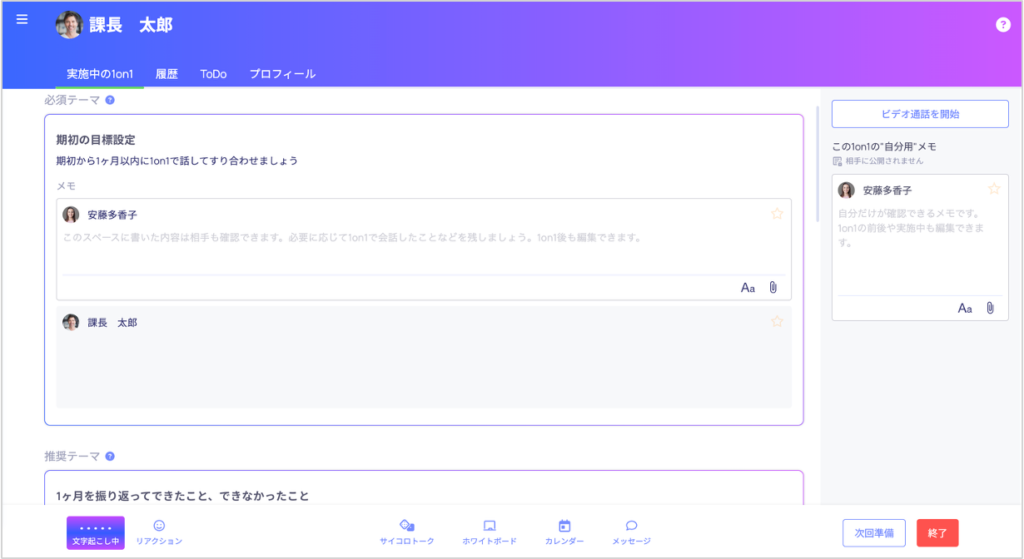Image resolution: width=1024 pixels, height=559 pixels.
Task: Open text formatting in private memo
Action: coord(965,308)
